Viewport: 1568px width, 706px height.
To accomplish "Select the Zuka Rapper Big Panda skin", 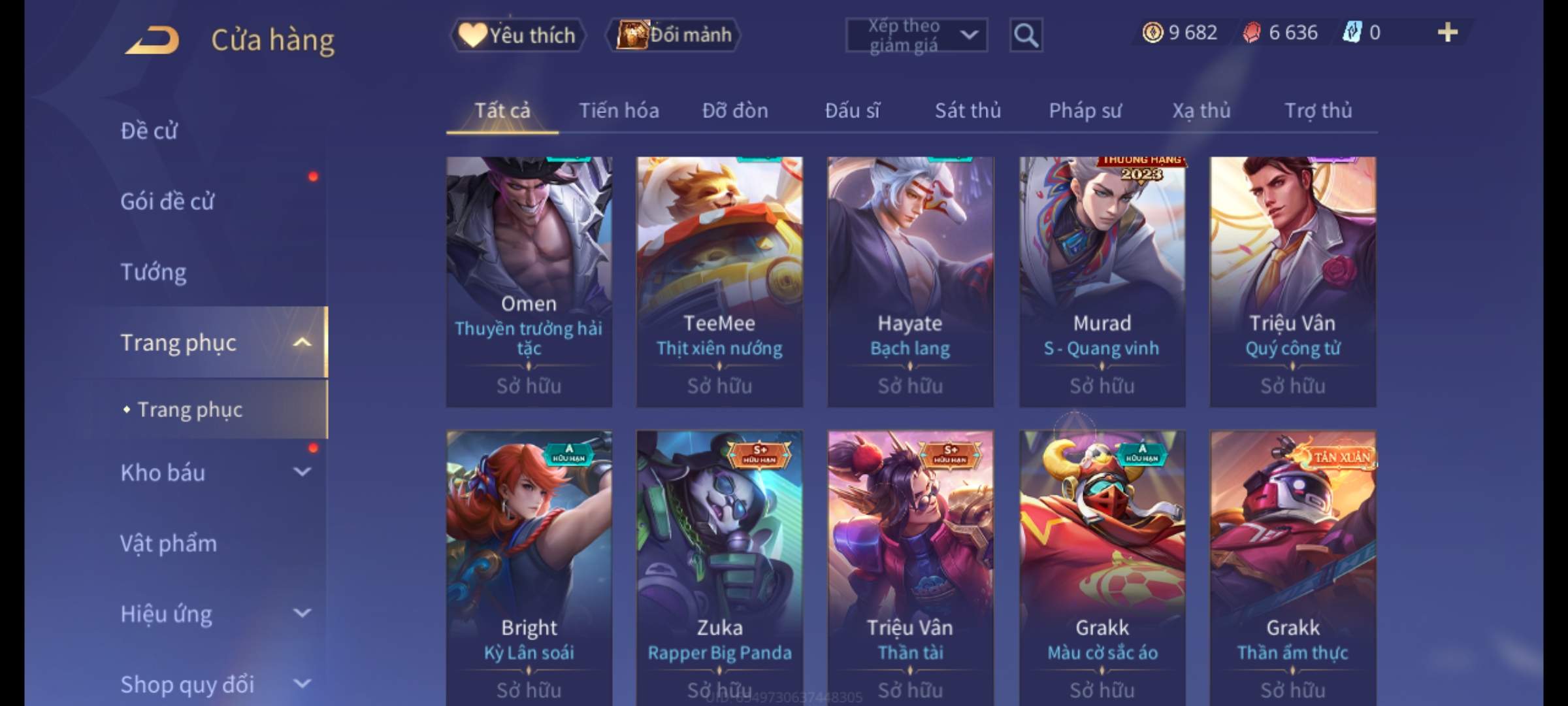I will click(x=719, y=567).
